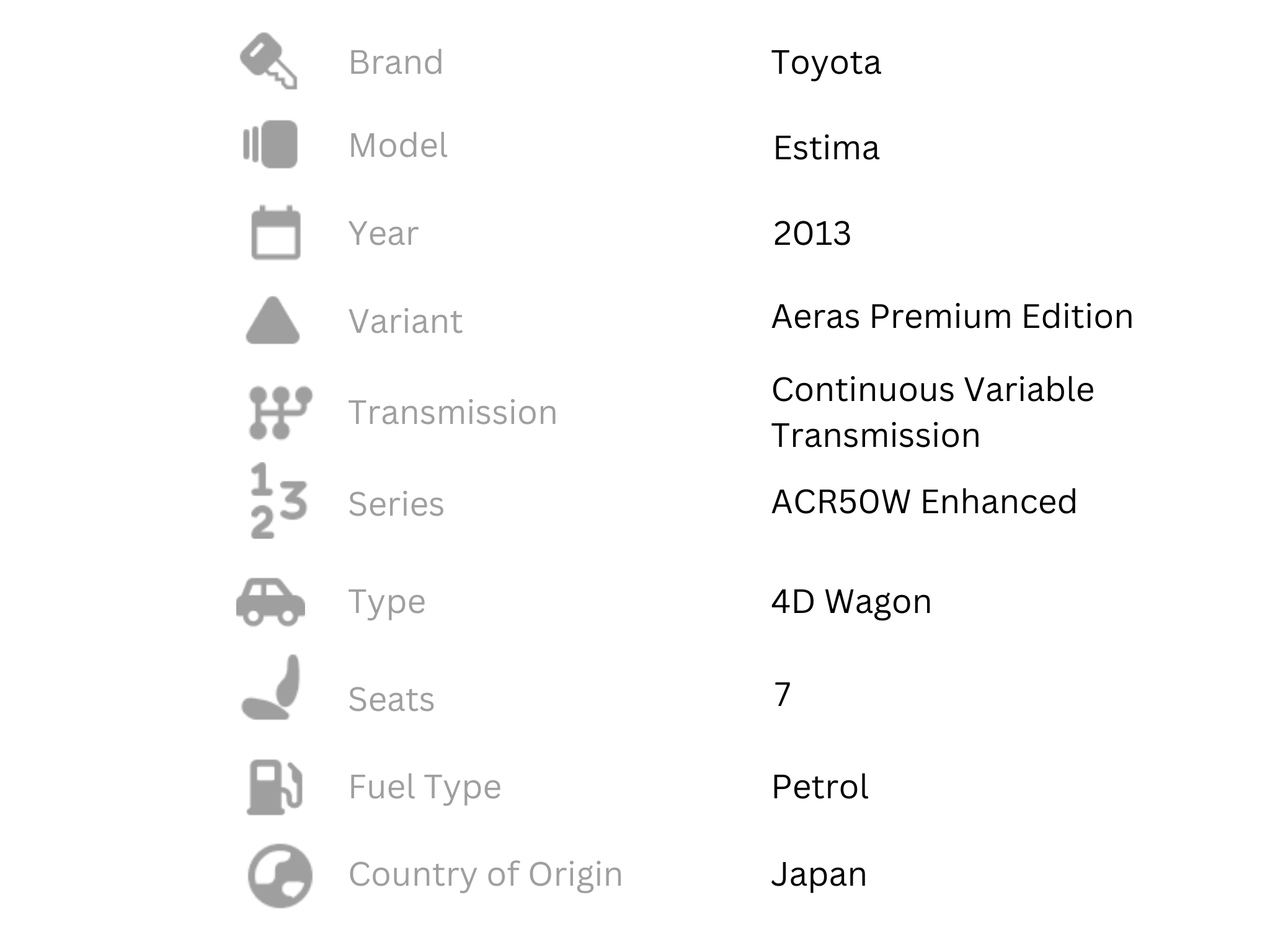
Task: Click the seat icon
Action: pos(271,687)
